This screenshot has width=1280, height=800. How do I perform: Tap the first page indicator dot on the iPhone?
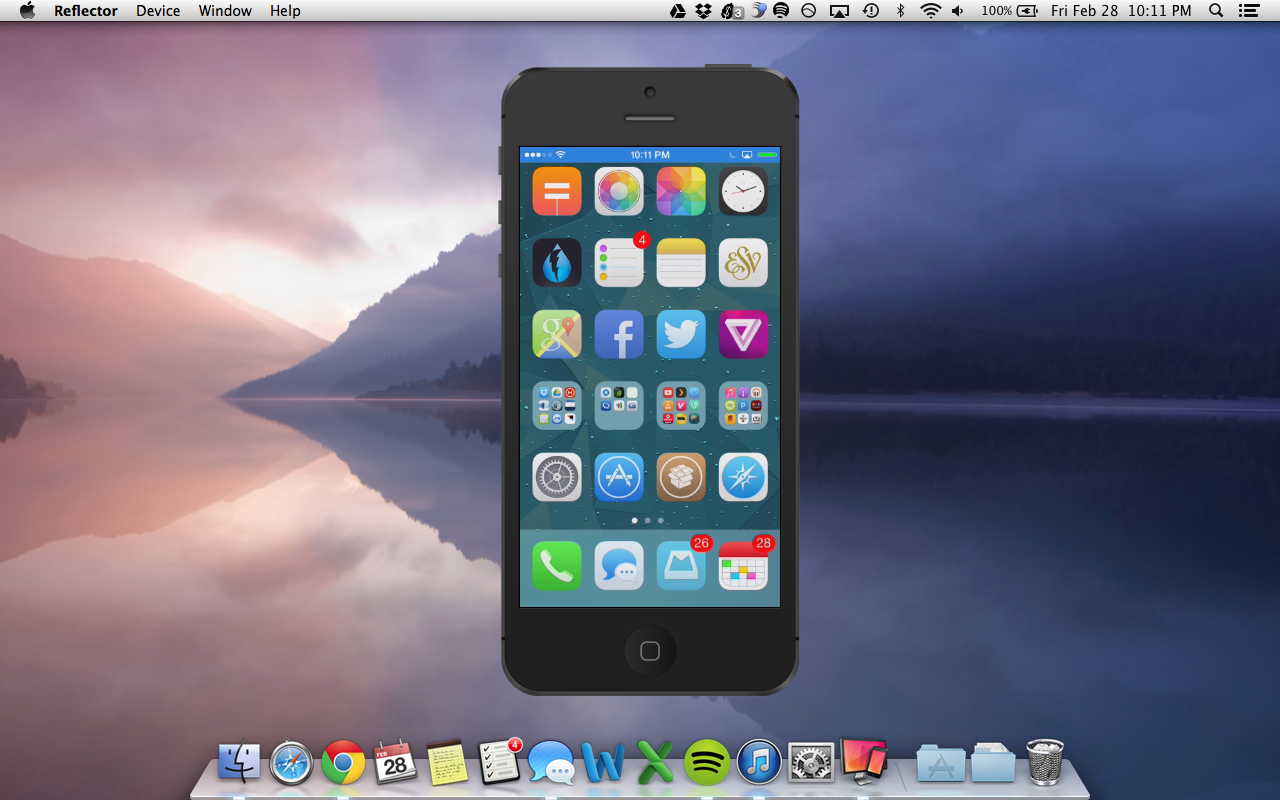(635, 521)
